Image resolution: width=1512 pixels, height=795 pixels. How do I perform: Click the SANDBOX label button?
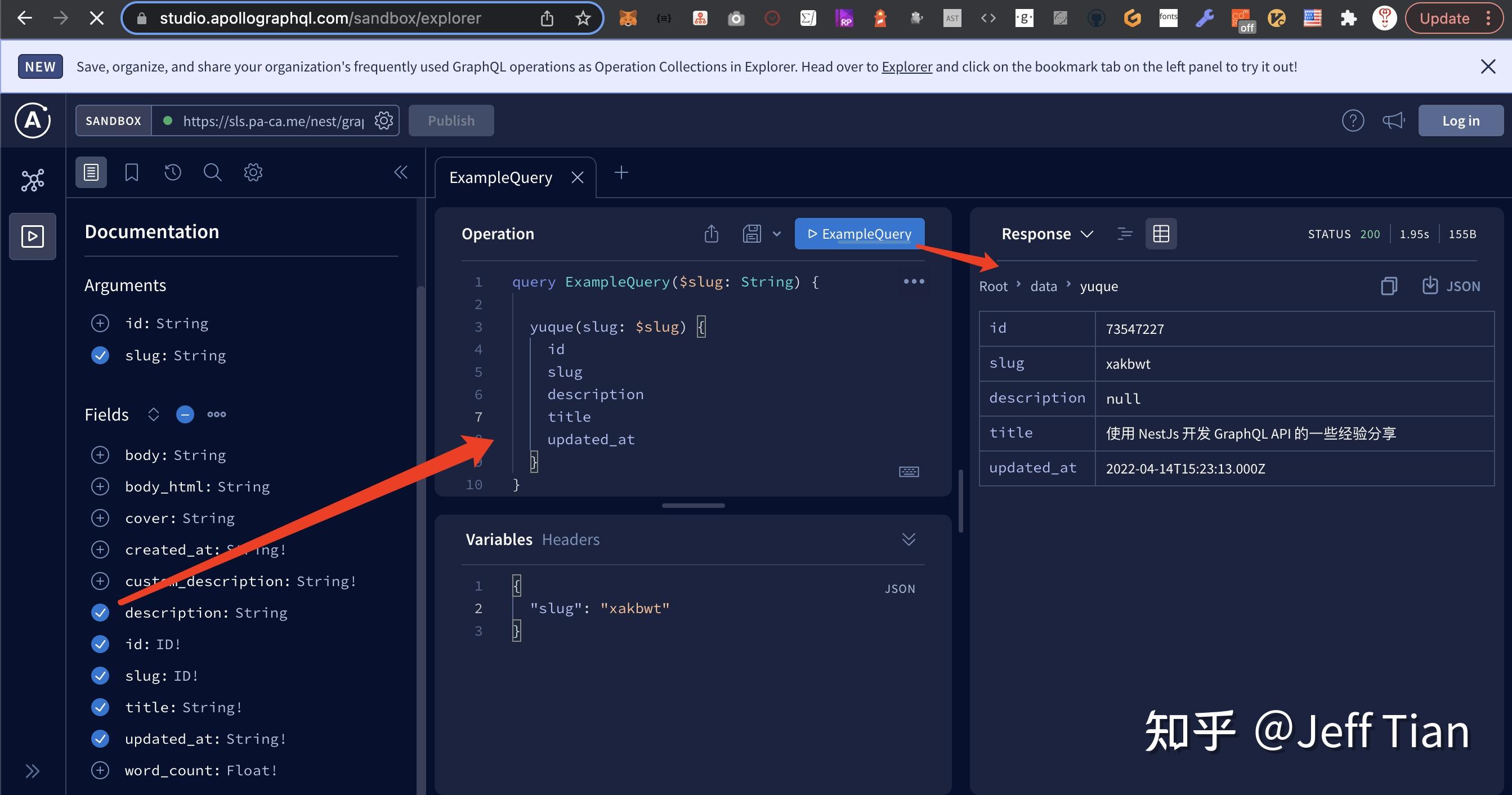click(x=113, y=120)
